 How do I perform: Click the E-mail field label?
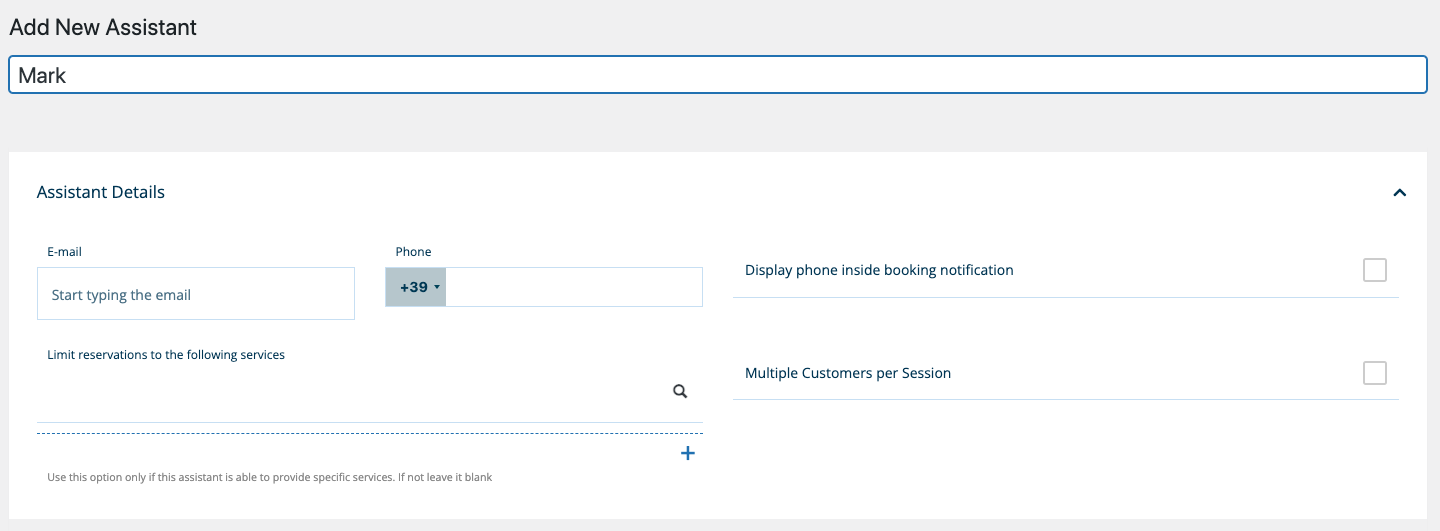pyautogui.click(x=64, y=252)
